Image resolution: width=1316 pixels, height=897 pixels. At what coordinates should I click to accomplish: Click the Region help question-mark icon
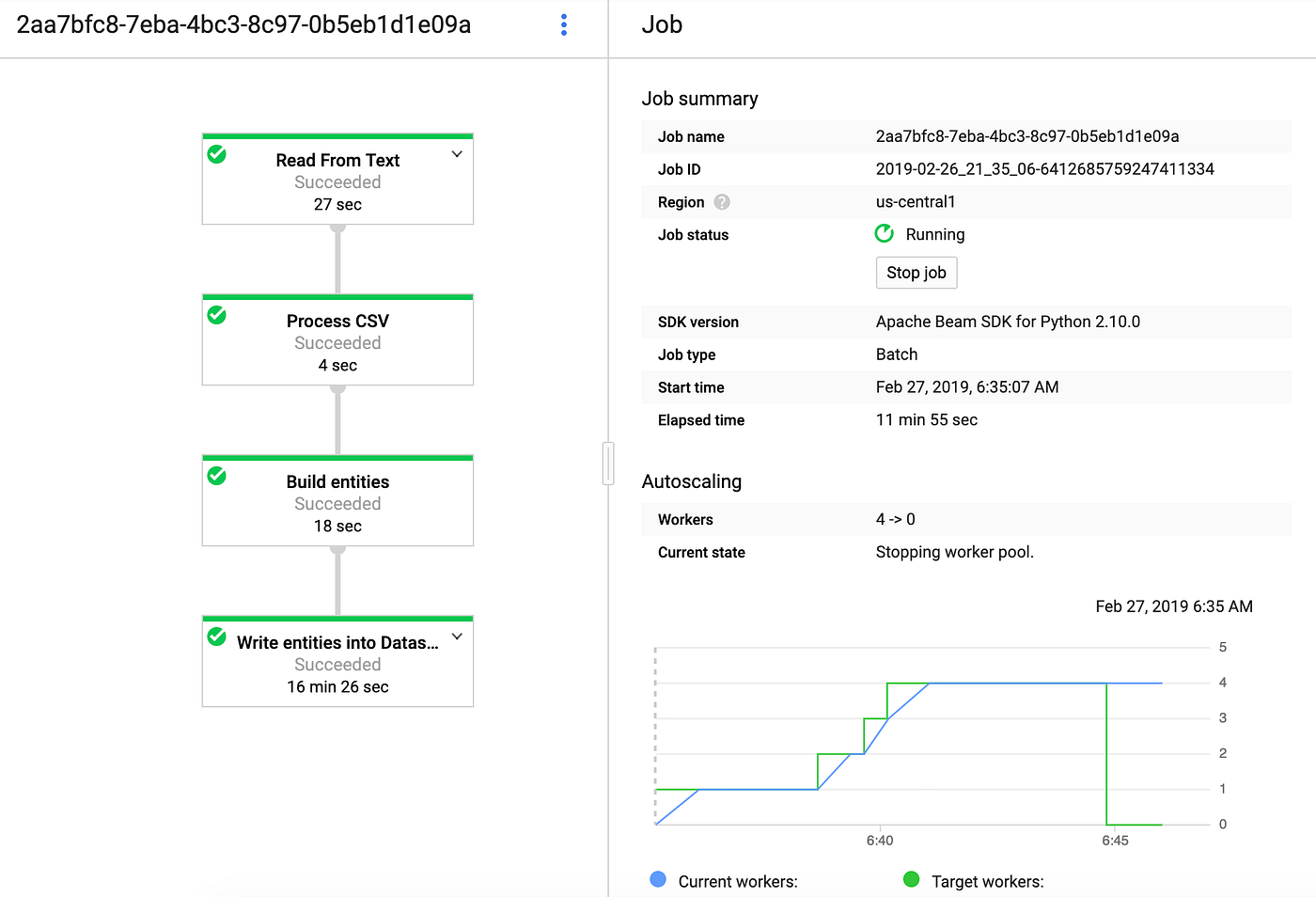coord(722,202)
